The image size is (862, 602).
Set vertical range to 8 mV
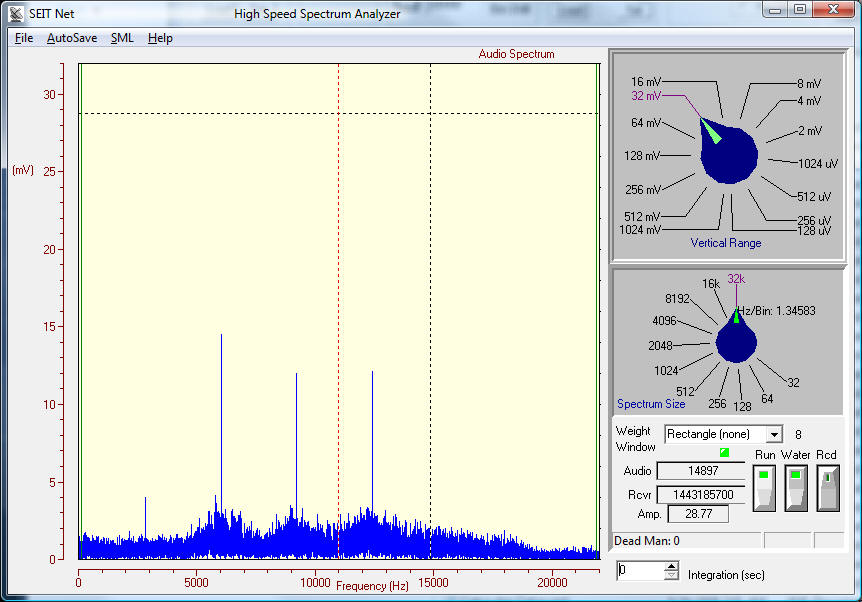click(809, 84)
